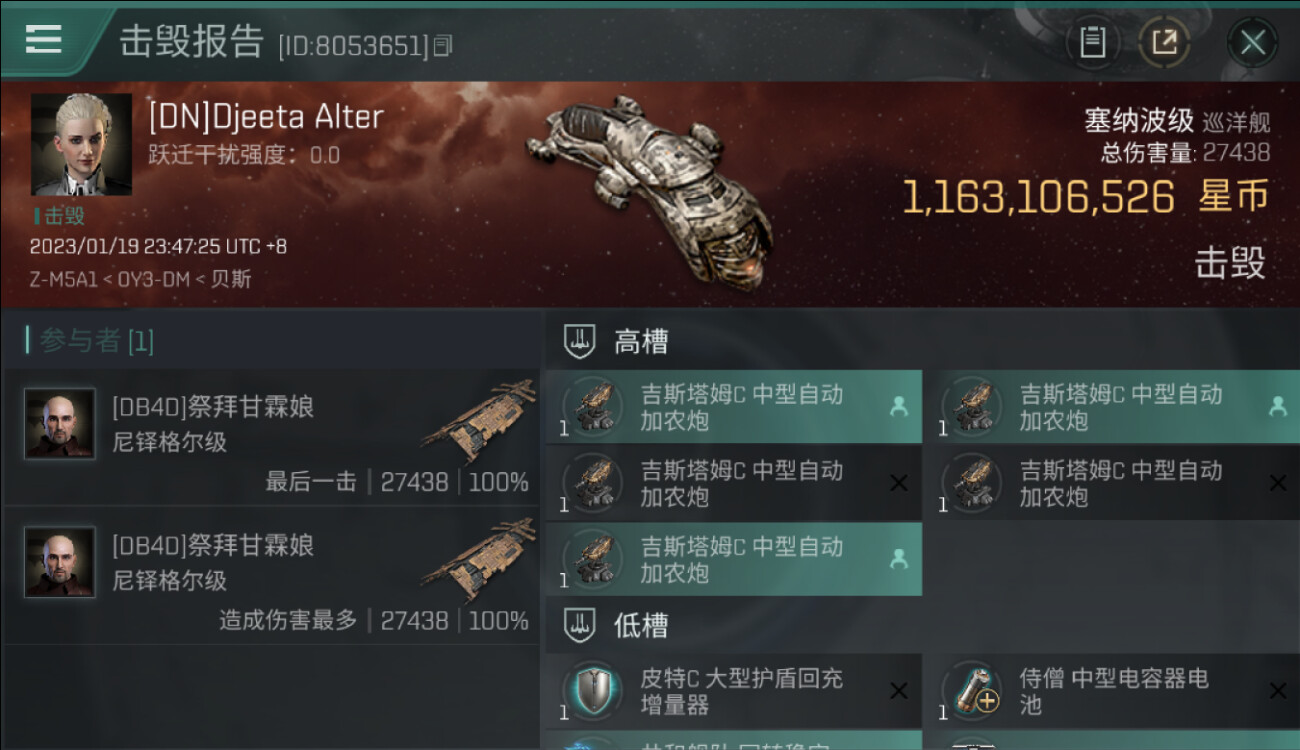
Task: Select the 低槽 section shield icon
Action: (x=580, y=625)
